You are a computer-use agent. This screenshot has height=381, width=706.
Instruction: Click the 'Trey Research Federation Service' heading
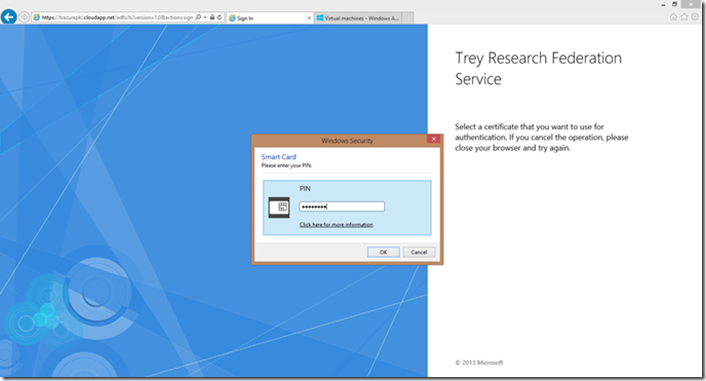pos(538,68)
